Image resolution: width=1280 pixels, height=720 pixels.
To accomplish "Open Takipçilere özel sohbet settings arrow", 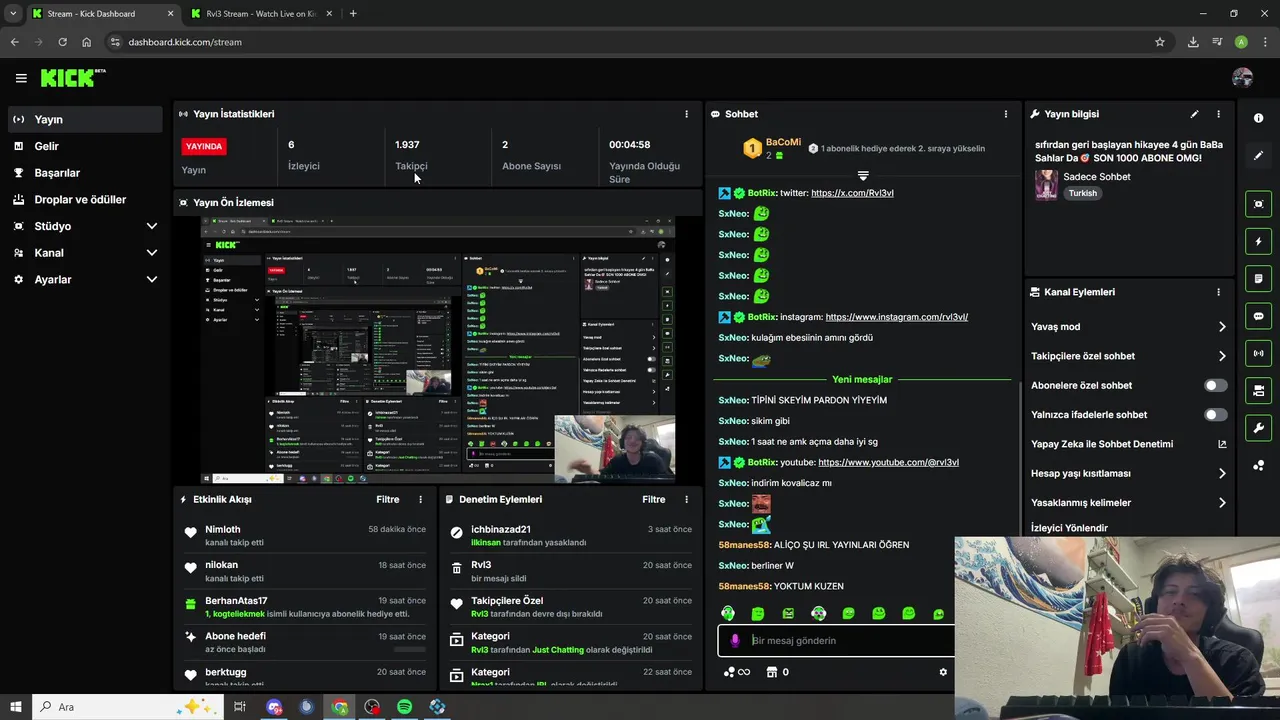I will 1222,356.
